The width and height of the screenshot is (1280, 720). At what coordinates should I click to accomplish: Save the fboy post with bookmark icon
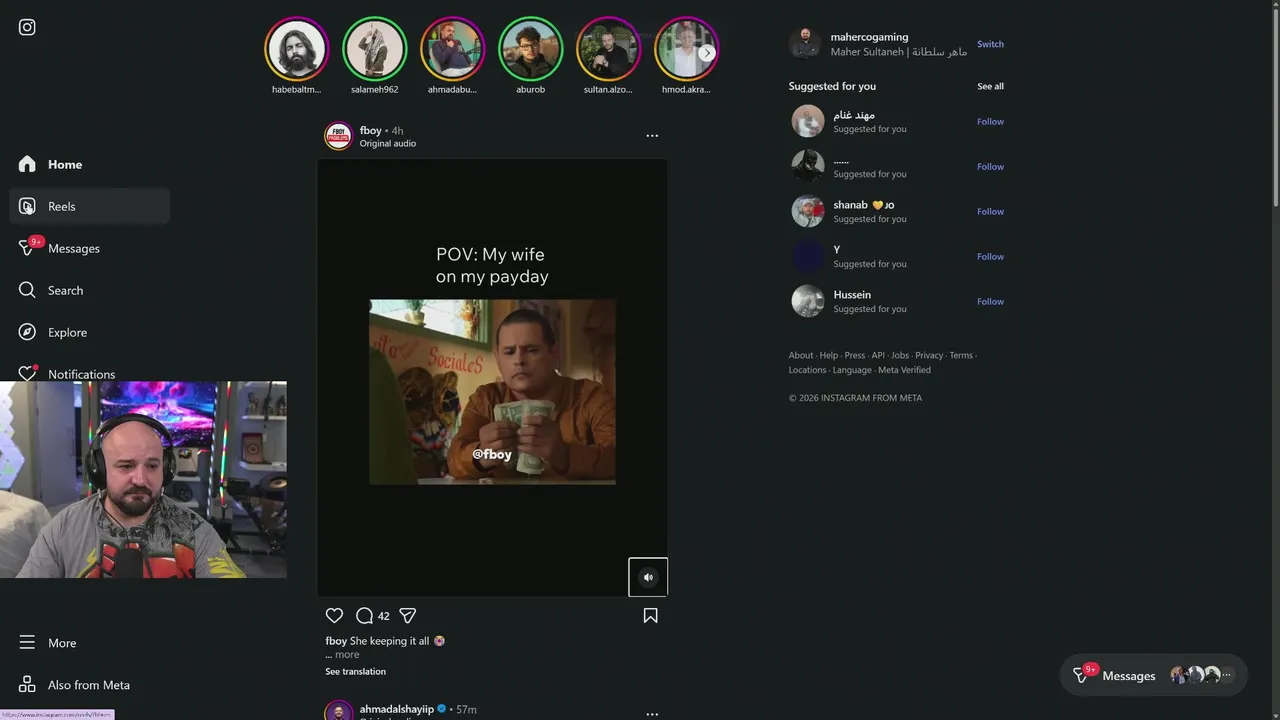tap(650, 616)
